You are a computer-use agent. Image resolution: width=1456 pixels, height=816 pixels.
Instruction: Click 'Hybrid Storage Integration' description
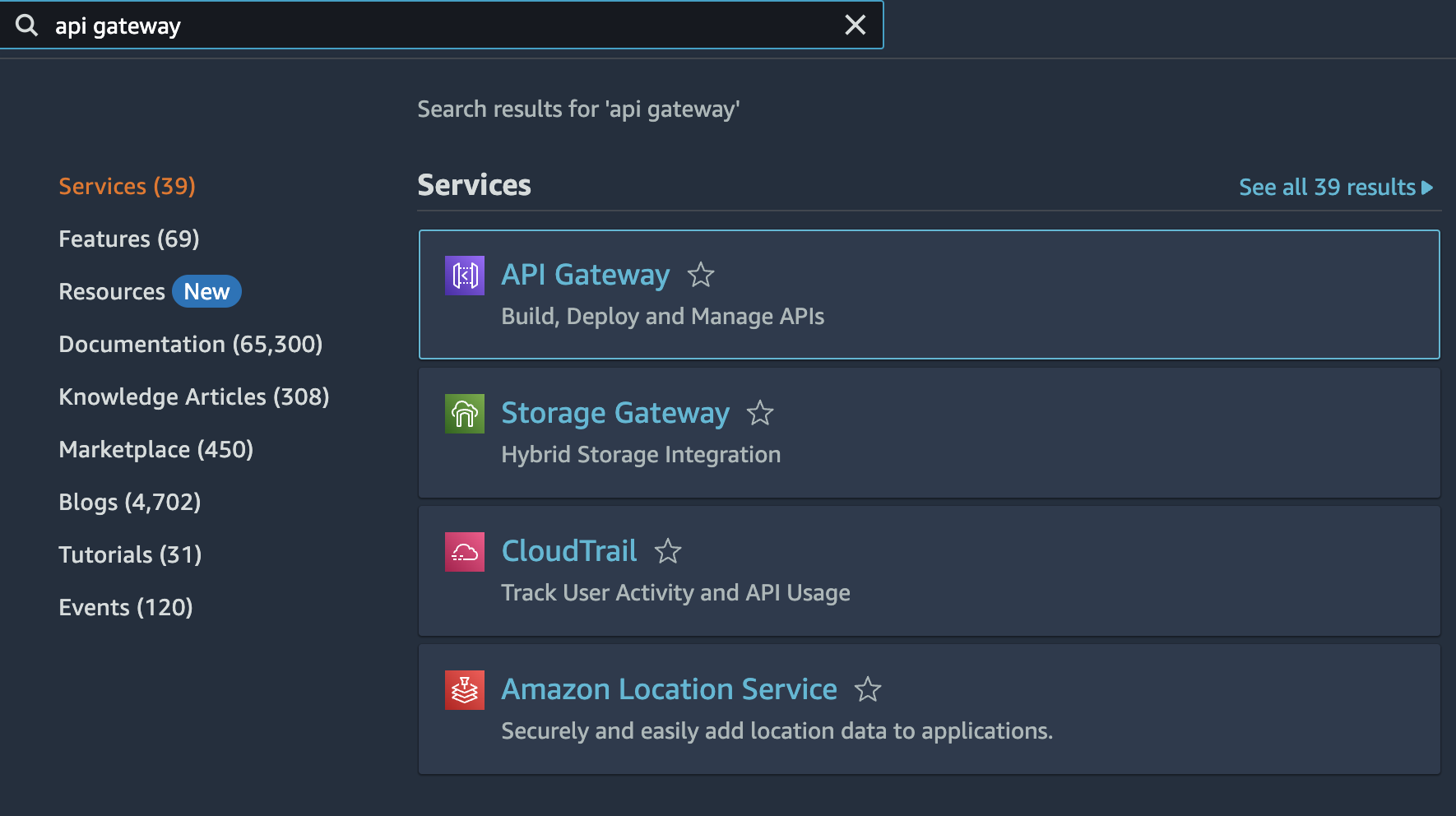click(x=641, y=455)
